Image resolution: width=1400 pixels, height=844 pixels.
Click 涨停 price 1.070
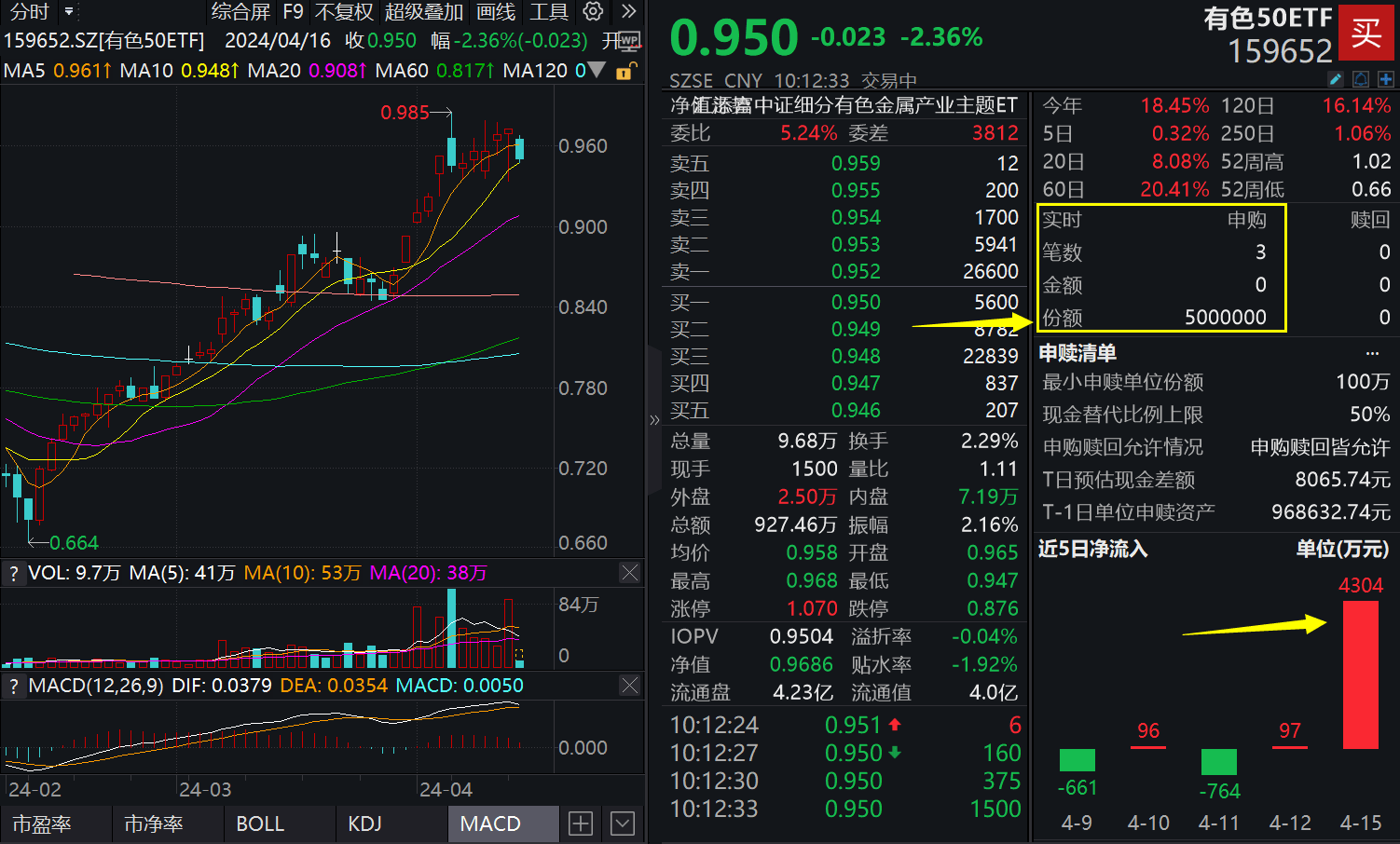click(x=812, y=608)
